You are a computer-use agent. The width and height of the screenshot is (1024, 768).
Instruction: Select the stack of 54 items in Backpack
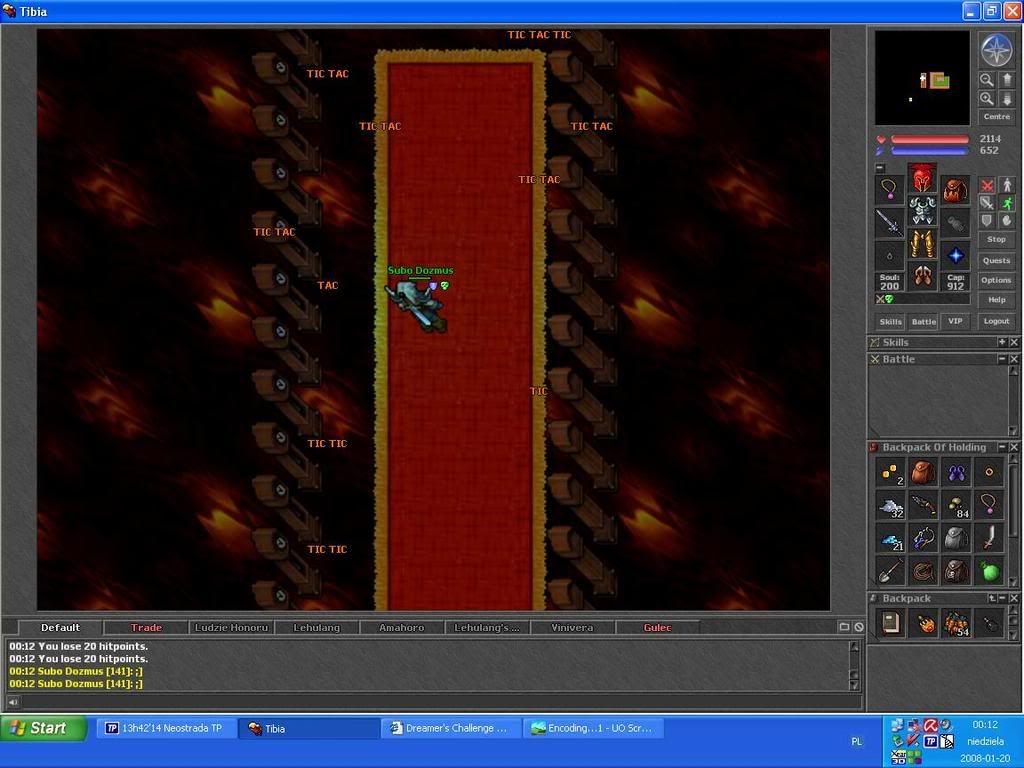click(957, 623)
